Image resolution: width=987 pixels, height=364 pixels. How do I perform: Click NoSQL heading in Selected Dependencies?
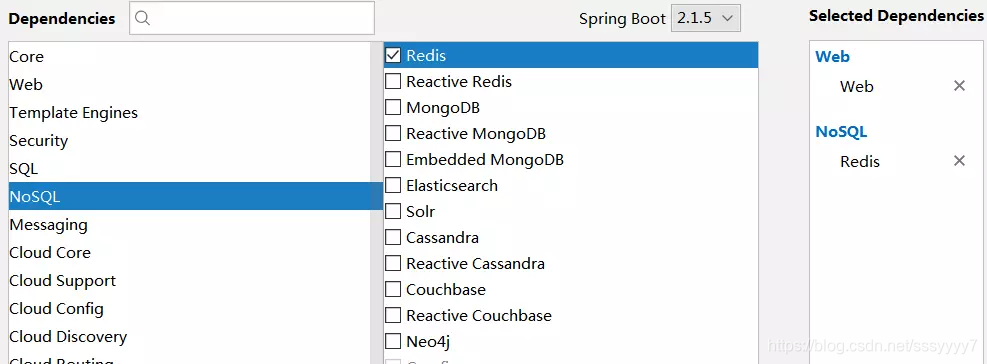(841, 132)
